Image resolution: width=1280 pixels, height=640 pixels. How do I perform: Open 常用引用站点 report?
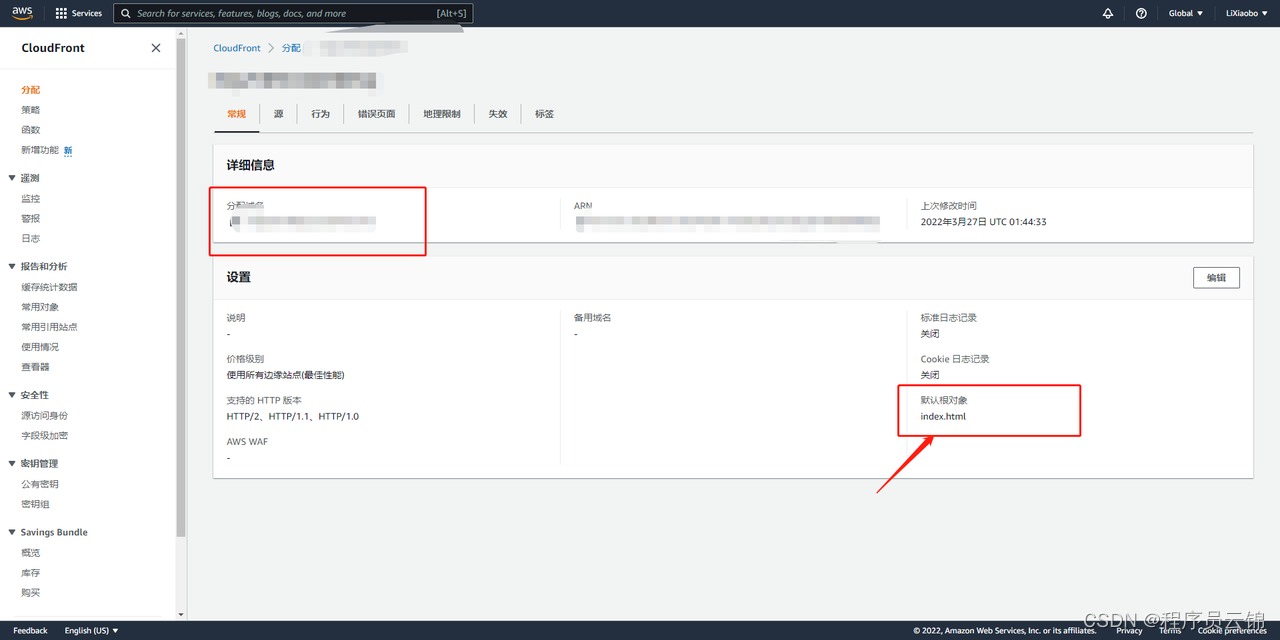click(x=49, y=327)
